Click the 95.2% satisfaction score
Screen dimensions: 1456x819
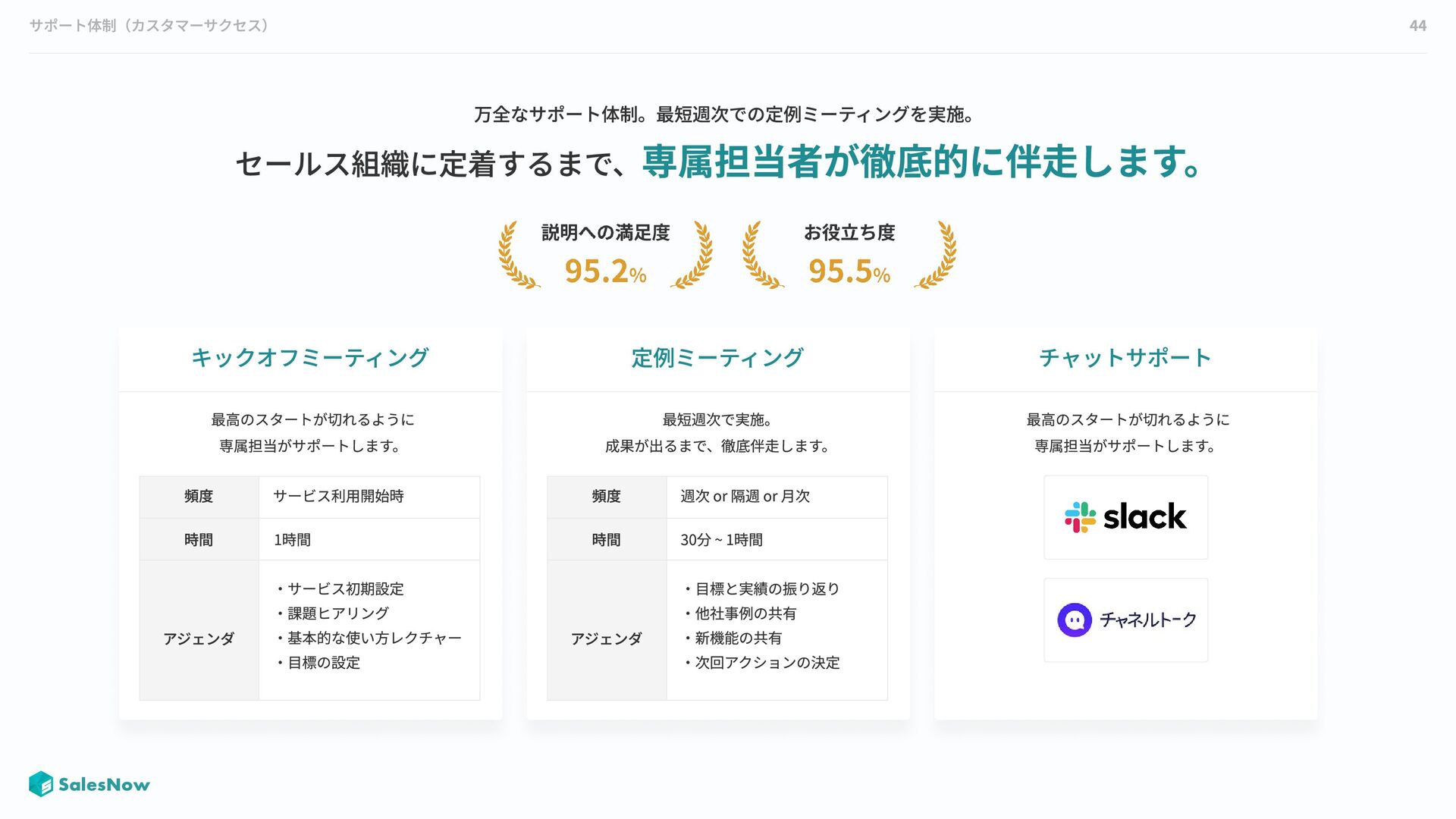[605, 271]
